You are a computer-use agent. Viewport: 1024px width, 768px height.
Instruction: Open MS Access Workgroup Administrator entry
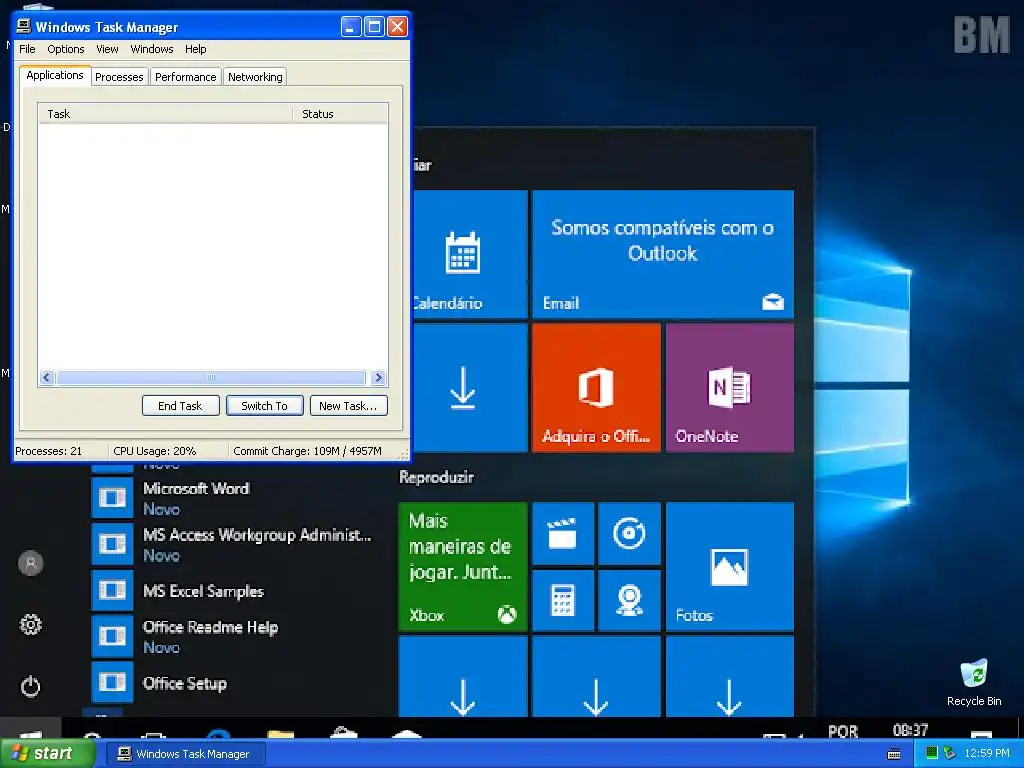coord(232,544)
